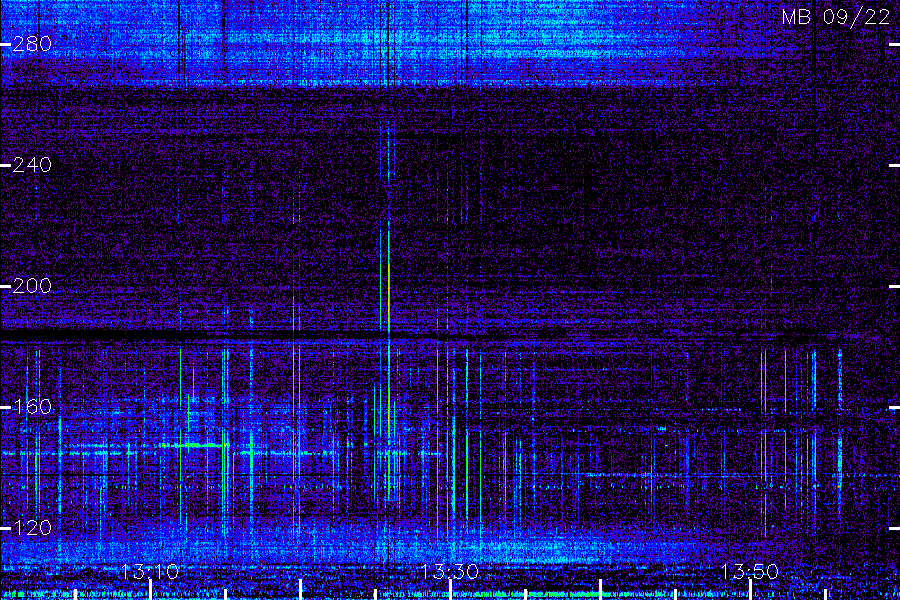
Task: Click the 160 frequency axis label
Action: (x=32, y=407)
